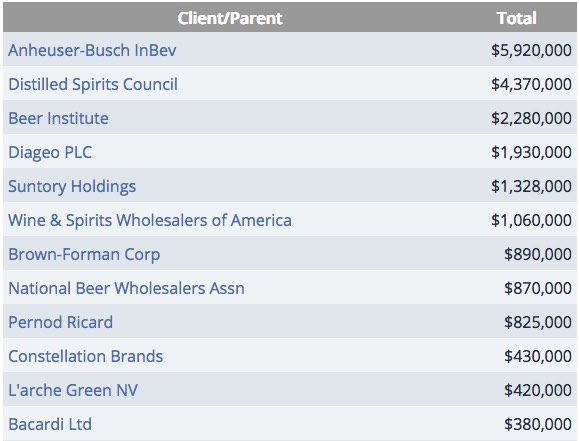Sort by the Client/Parent column header
This screenshot has width=579, height=441.
click(x=230, y=18)
